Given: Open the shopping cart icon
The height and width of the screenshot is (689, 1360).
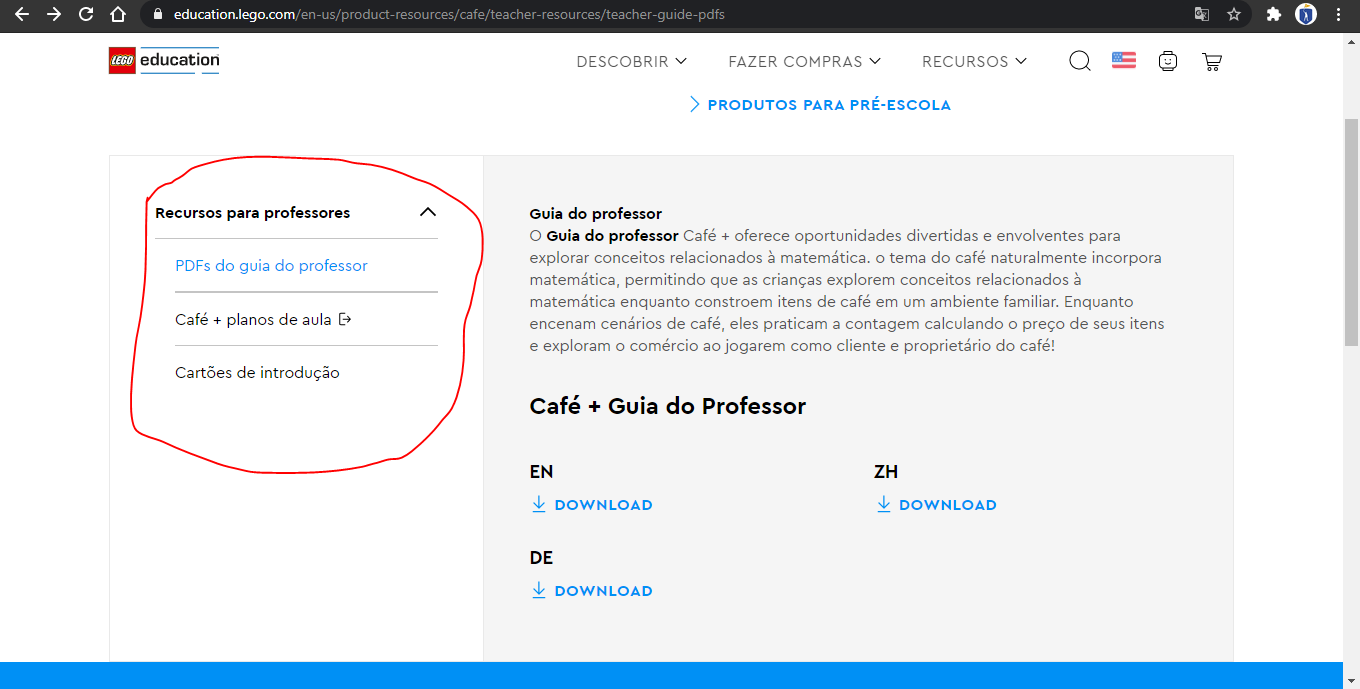Looking at the screenshot, I should [1212, 61].
